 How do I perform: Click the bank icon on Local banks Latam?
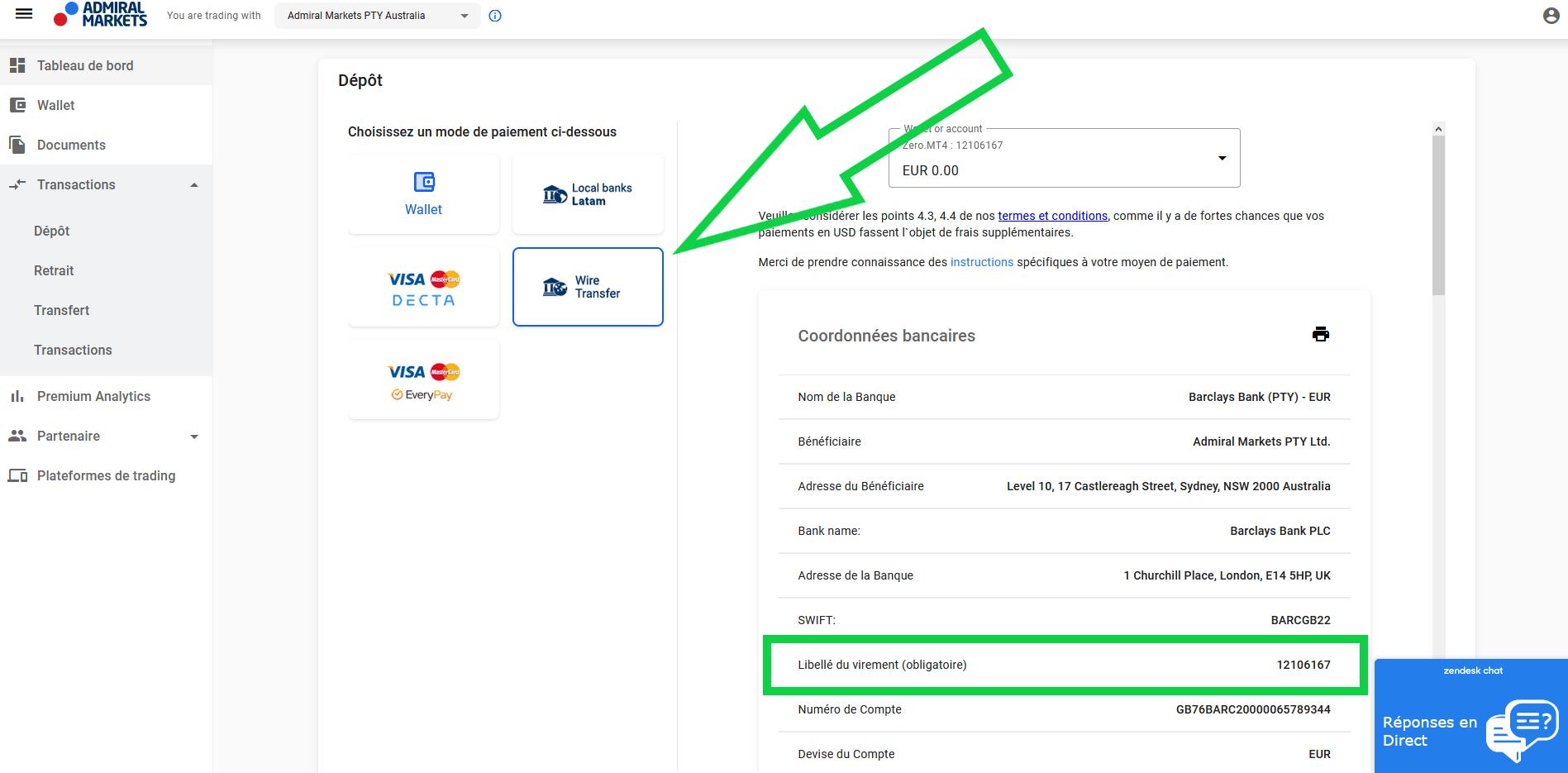click(x=555, y=195)
